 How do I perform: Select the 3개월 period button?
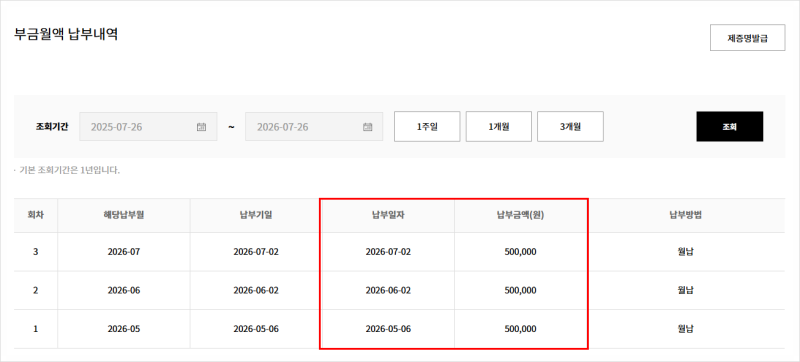point(570,126)
